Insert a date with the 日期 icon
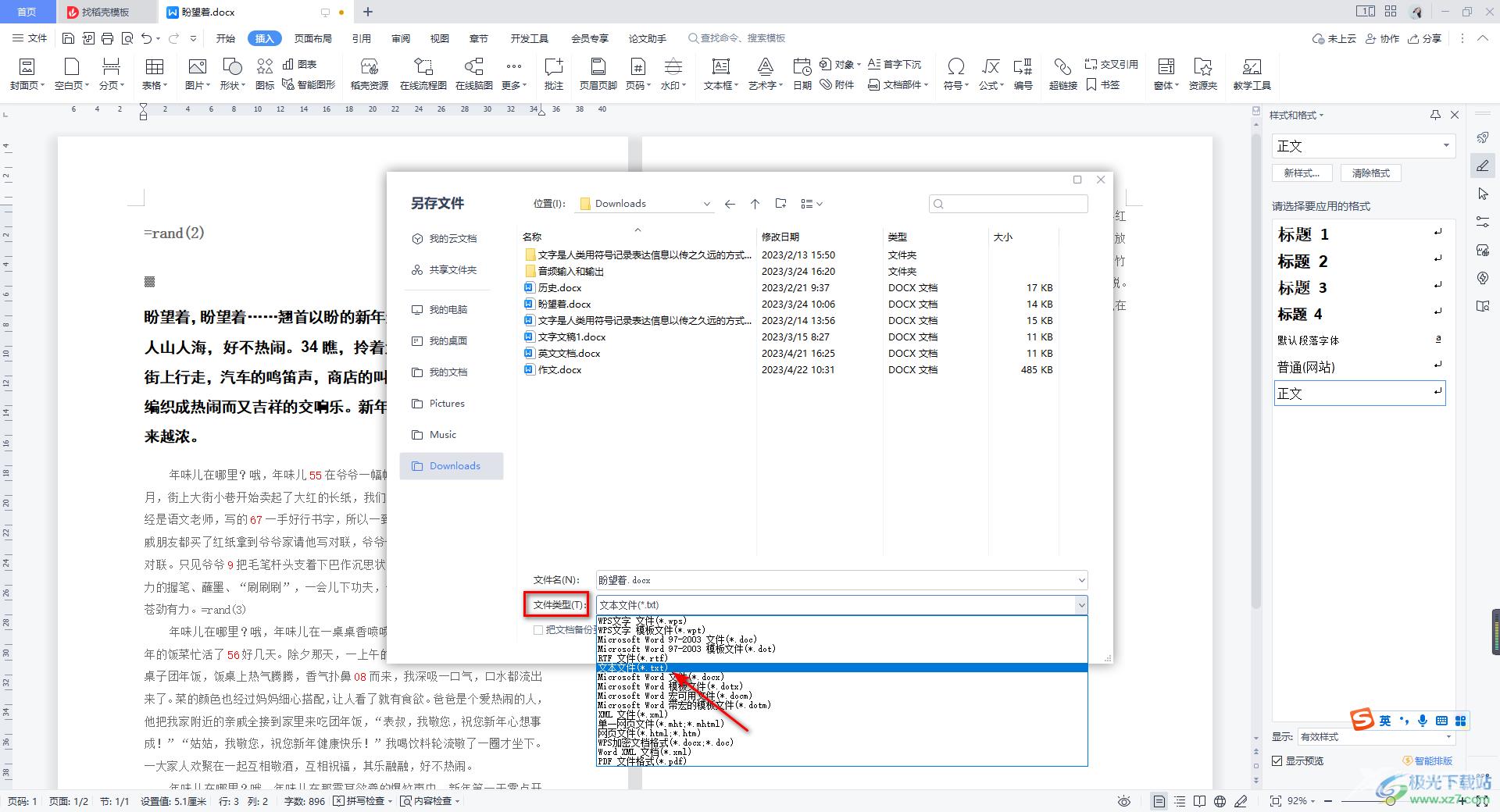The height and width of the screenshot is (812, 1500). click(802, 66)
